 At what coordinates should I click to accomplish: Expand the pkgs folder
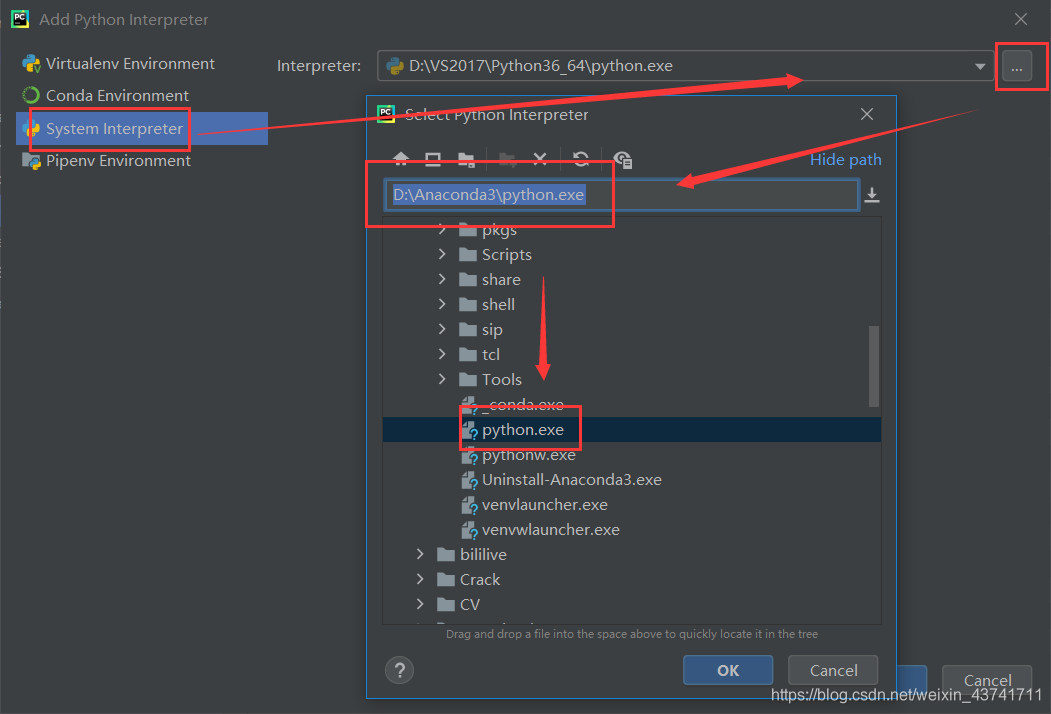pos(442,229)
